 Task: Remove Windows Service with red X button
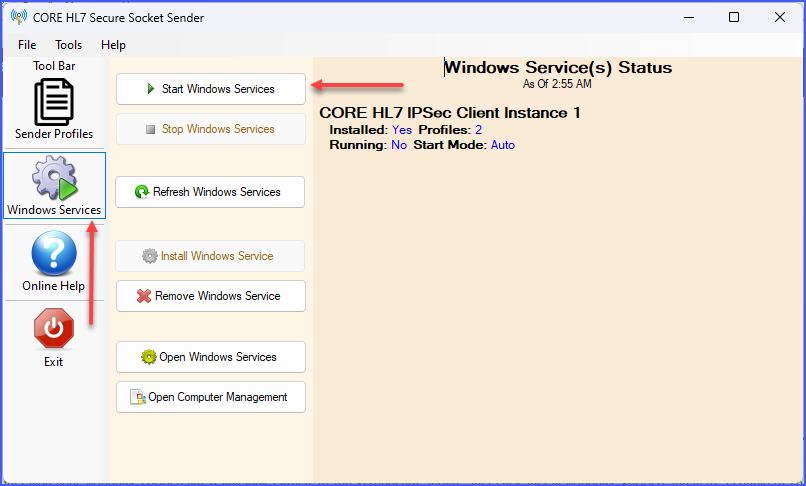(x=211, y=296)
